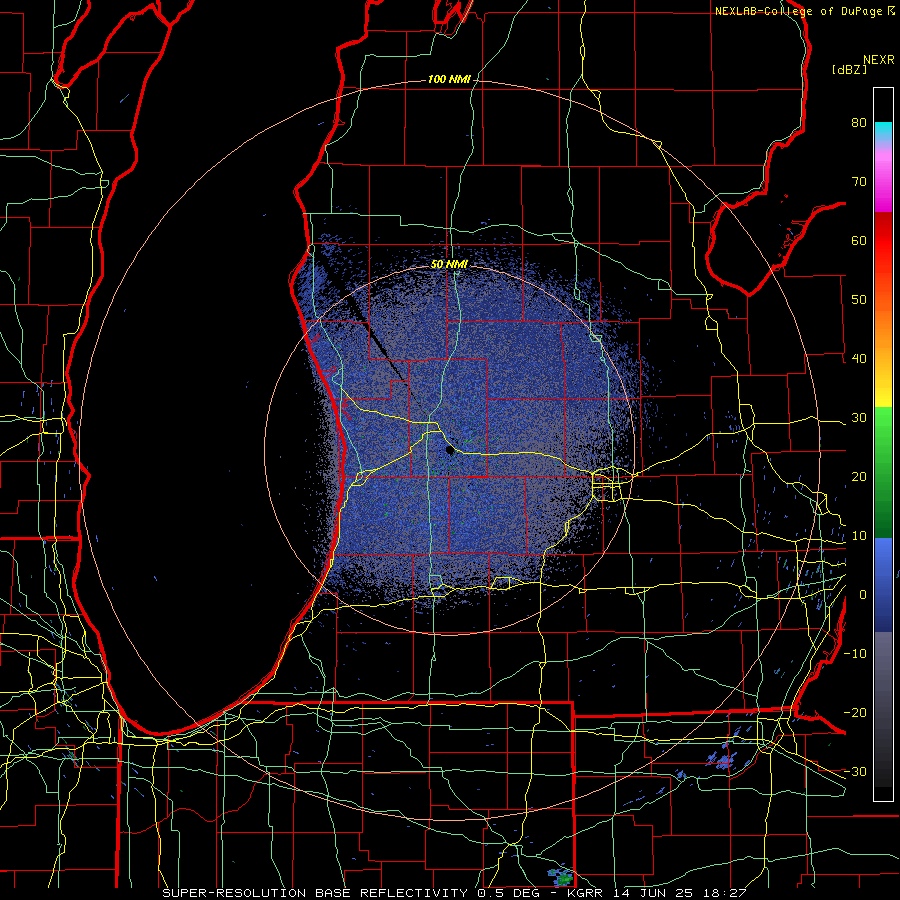Select the 0 value on the dBZ scale

pyautogui.click(x=863, y=595)
